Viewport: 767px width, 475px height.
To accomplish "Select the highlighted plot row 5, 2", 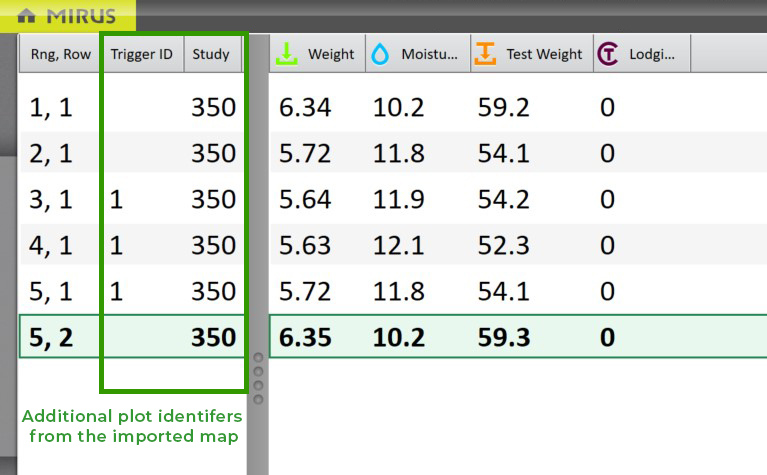I will click(x=48, y=337).
